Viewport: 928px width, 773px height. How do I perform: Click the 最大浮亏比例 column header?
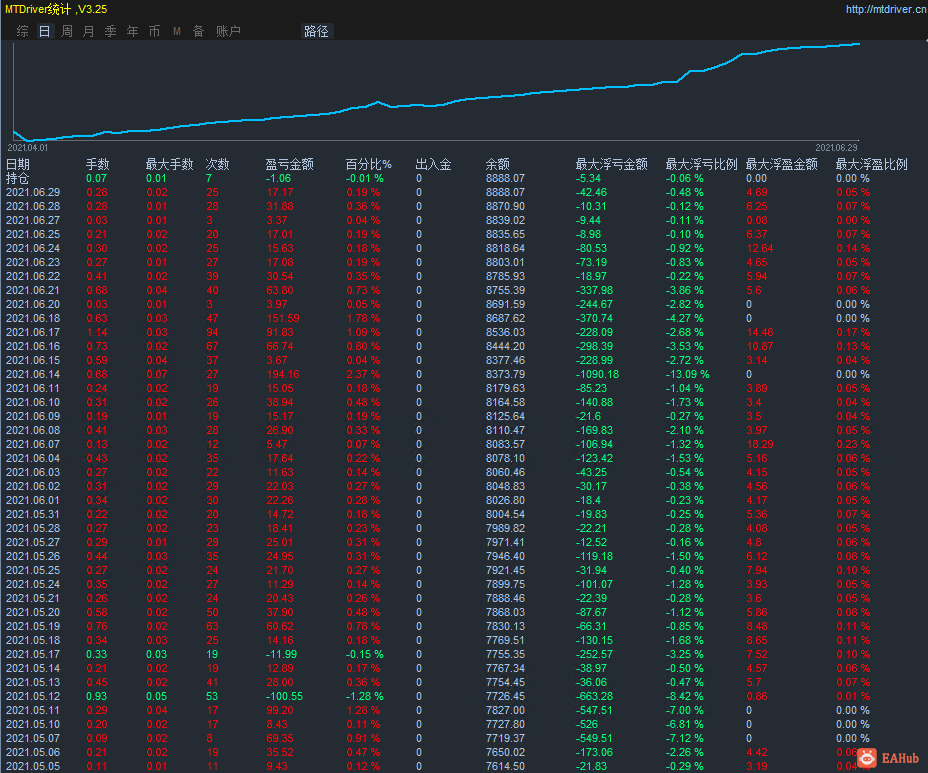(x=701, y=164)
